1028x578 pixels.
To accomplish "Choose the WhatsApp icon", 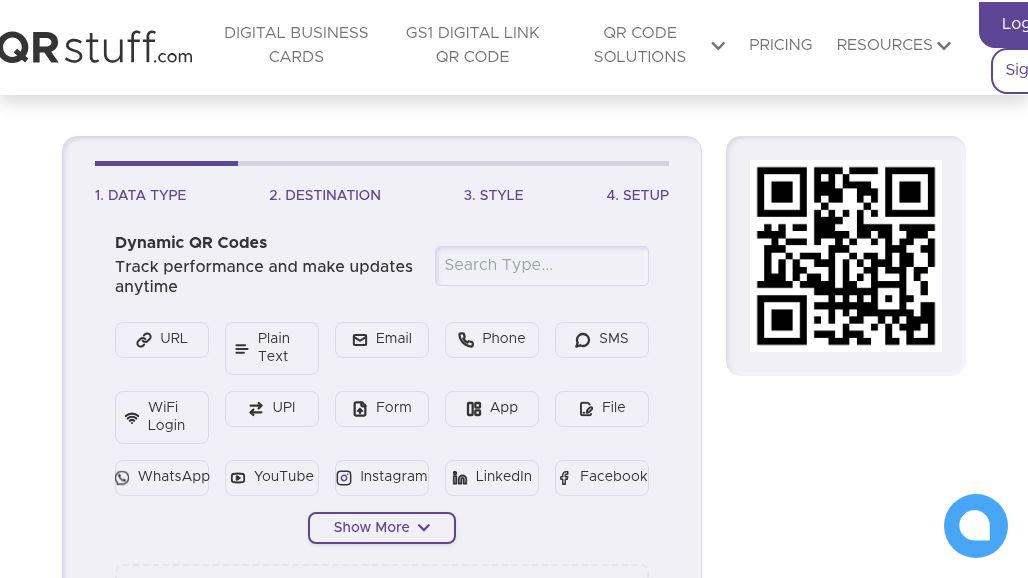I will [122, 478].
